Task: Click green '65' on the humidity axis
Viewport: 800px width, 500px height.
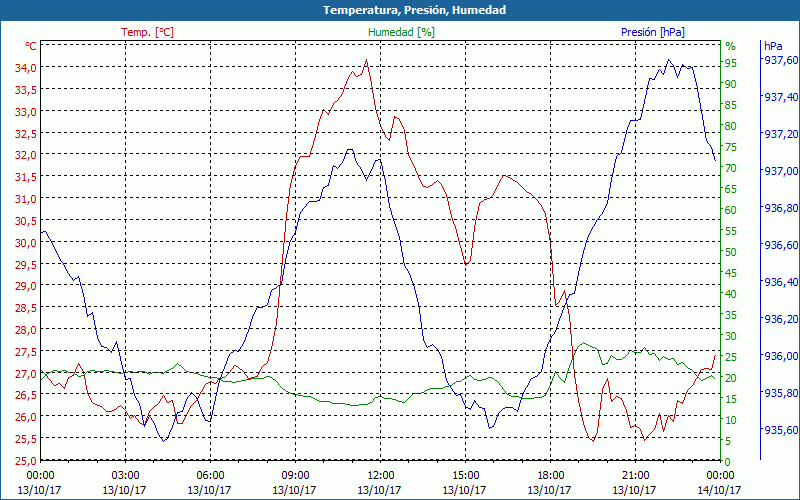Action: click(731, 189)
